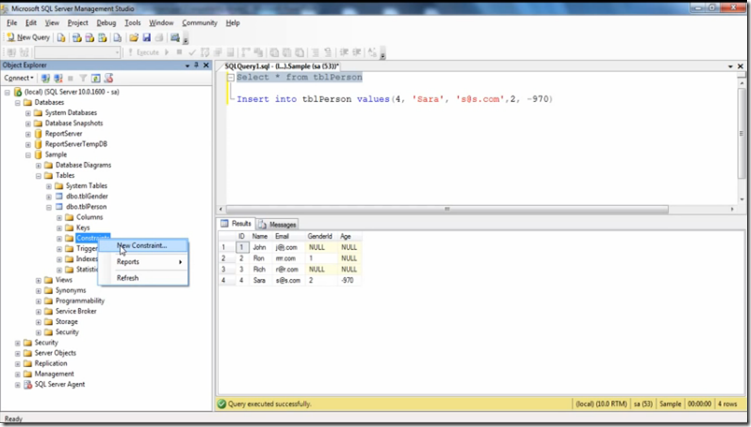Open the View menu
This screenshot has height=427, width=751.
tap(52, 22)
